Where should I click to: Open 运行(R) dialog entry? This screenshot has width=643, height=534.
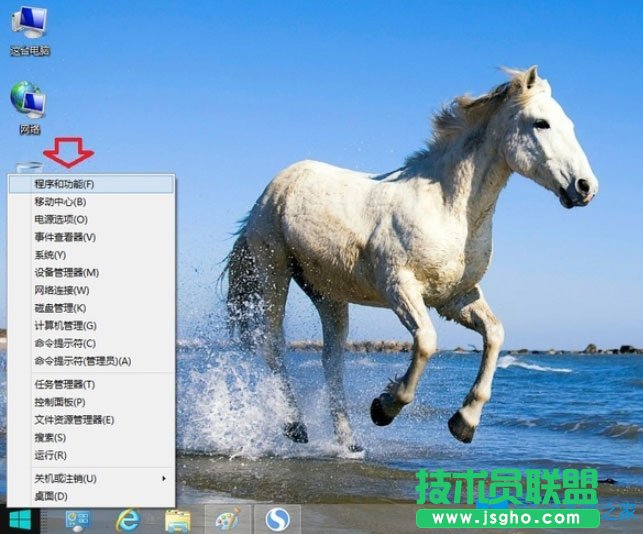tap(91, 455)
